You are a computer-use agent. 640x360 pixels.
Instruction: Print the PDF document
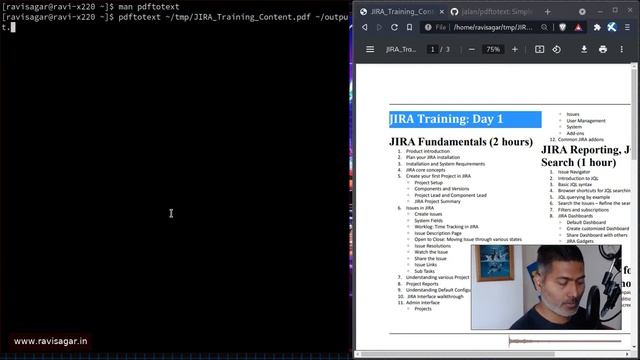tap(602, 49)
